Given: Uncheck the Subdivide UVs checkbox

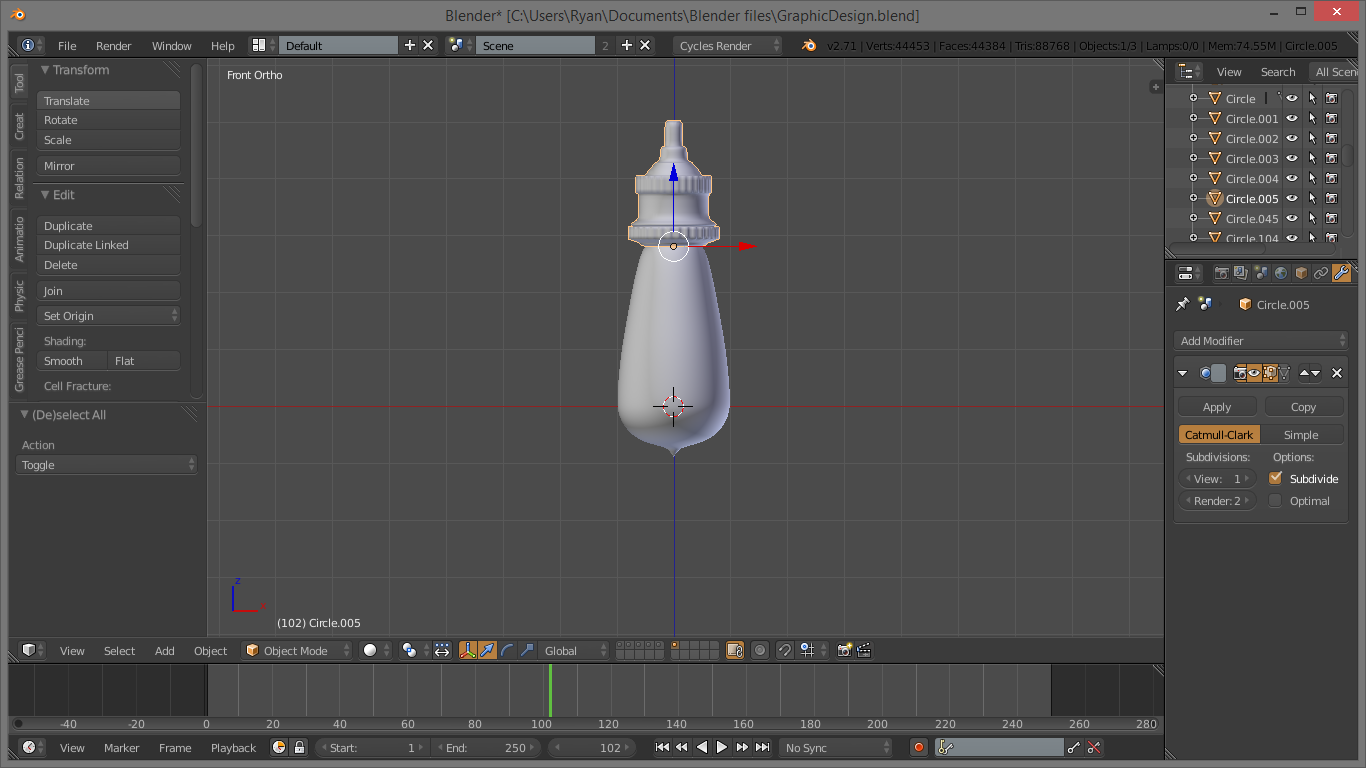Looking at the screenshot, I should tap(1275, 478).
